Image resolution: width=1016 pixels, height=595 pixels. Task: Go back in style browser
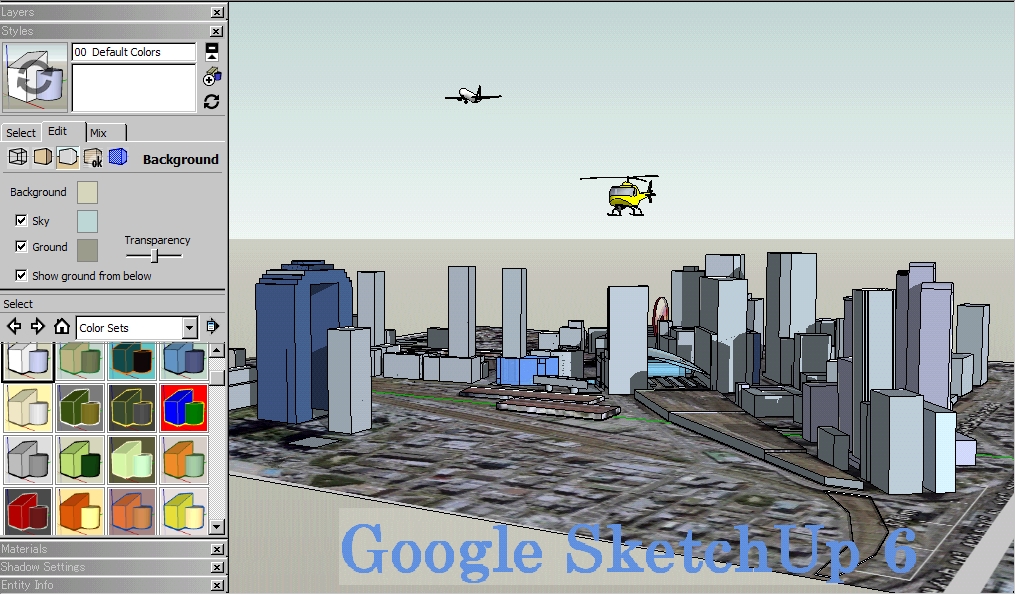[14, 327]
